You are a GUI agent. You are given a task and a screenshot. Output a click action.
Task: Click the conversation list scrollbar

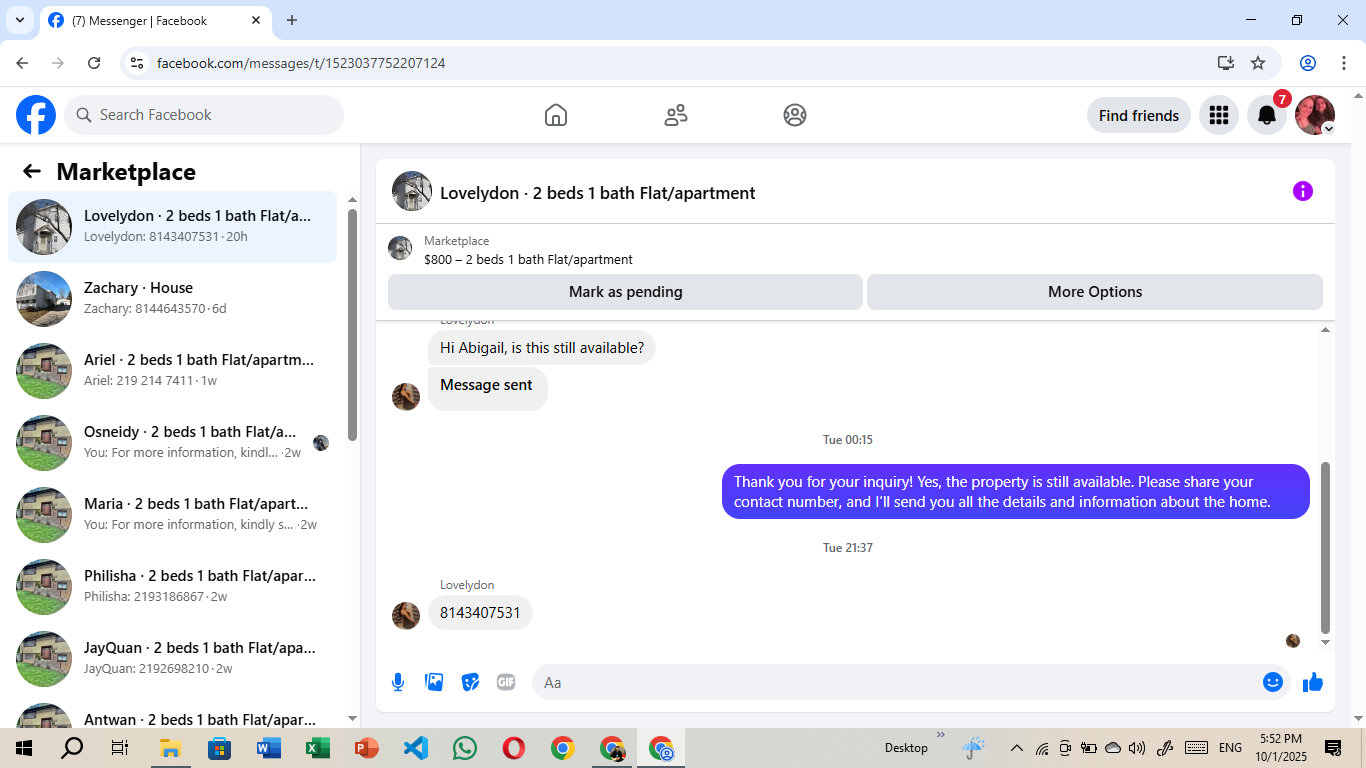[352, 324]
